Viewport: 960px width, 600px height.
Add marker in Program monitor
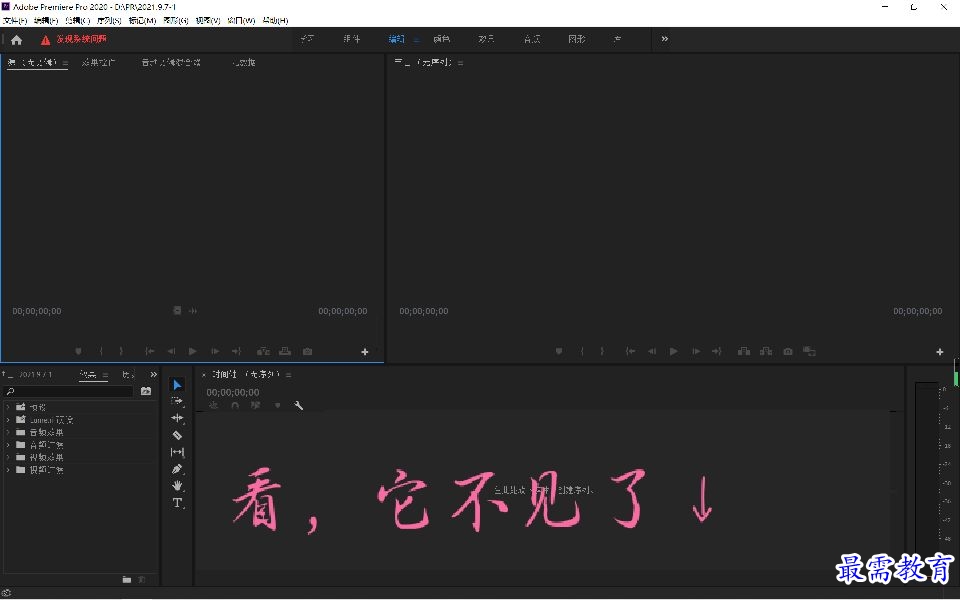[559, 351]
